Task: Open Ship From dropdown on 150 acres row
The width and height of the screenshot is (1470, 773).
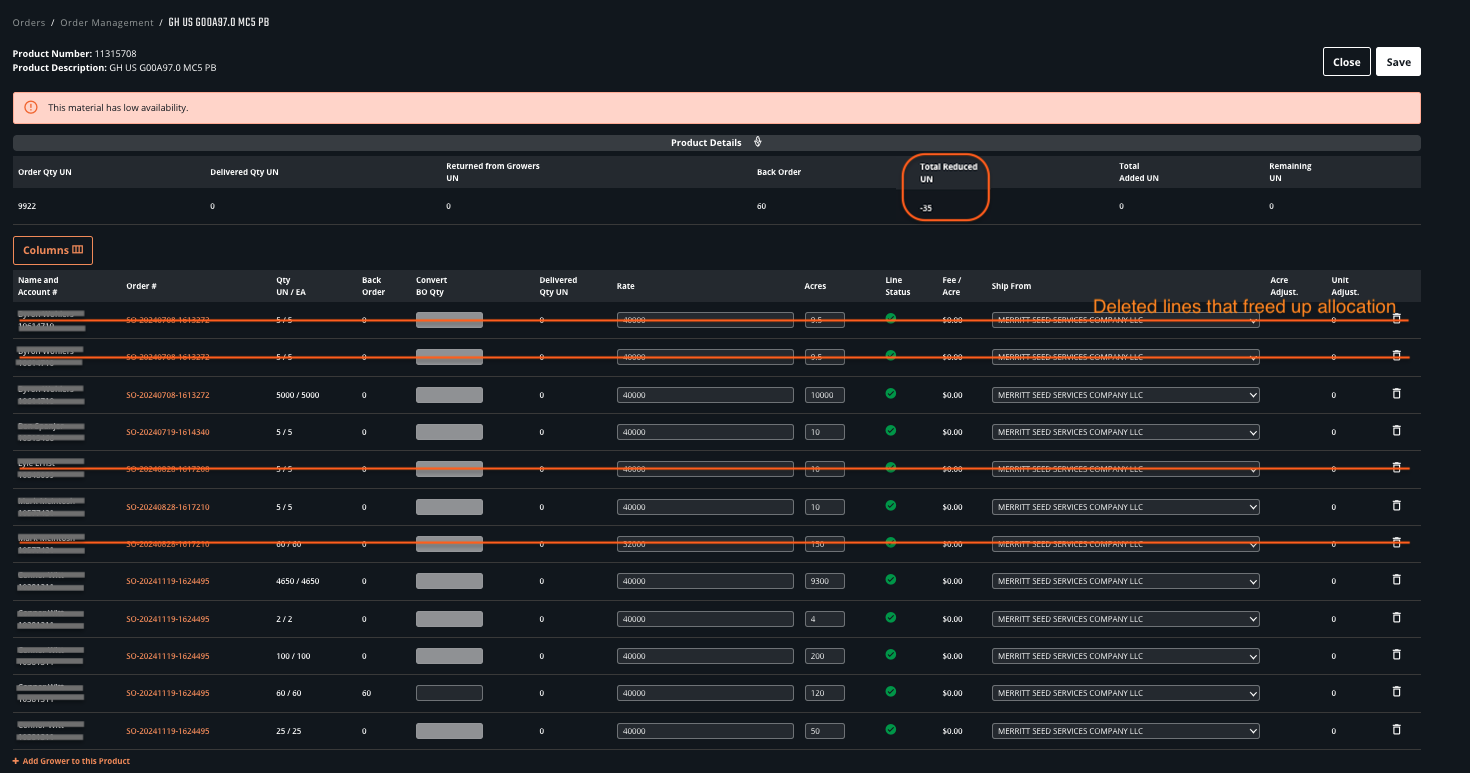Action: (x=1125, y=544)
